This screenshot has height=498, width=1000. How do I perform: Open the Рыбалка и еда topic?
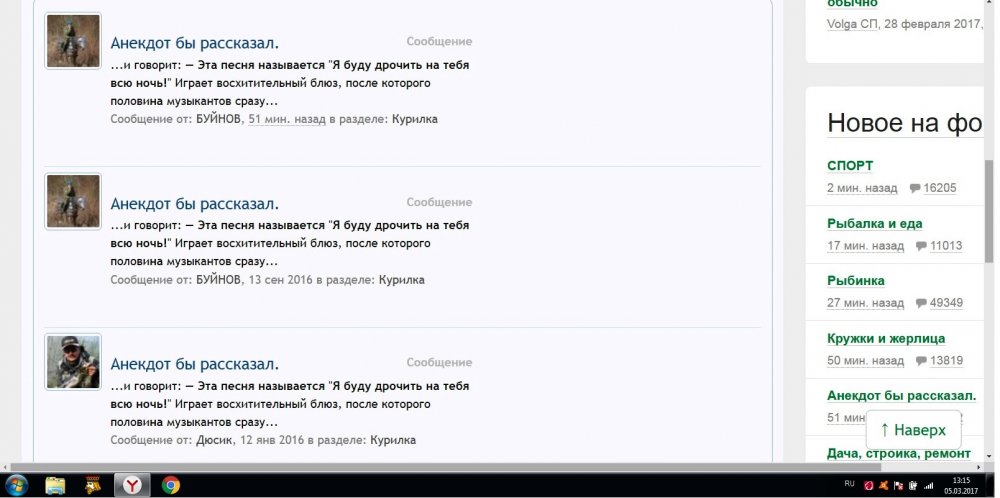(874, 224)
